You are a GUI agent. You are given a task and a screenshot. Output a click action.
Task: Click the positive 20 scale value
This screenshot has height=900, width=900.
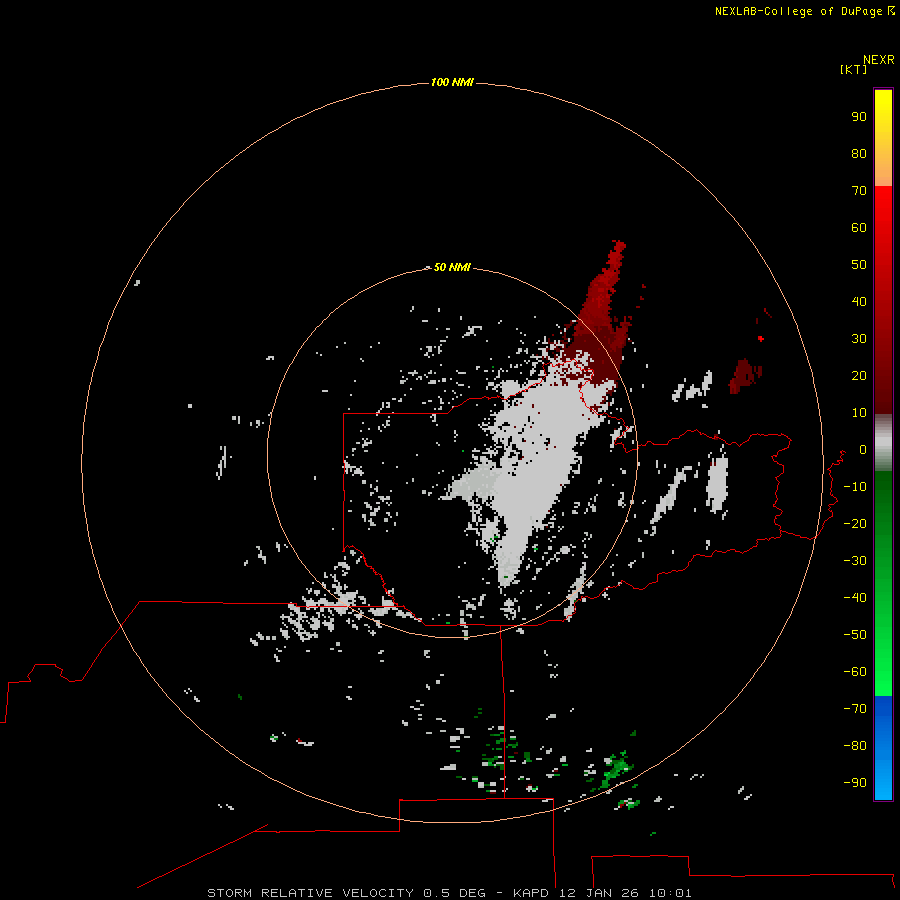(x=859, y=375)
